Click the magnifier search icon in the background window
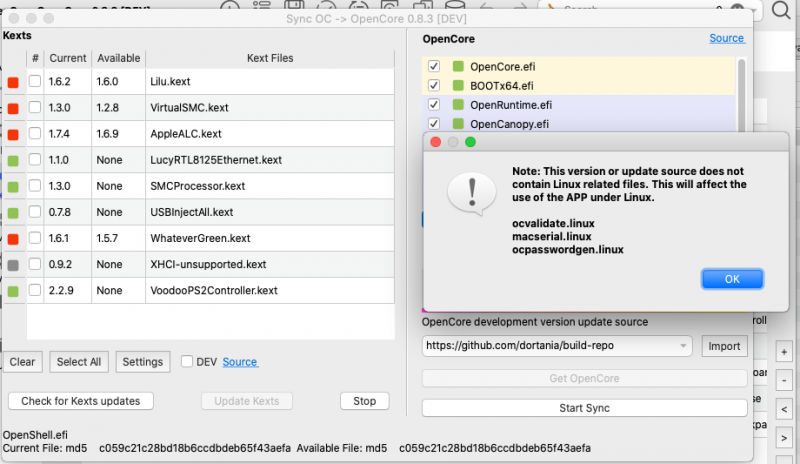This screenshot has height=464, width=800. (x=780, y=11)
